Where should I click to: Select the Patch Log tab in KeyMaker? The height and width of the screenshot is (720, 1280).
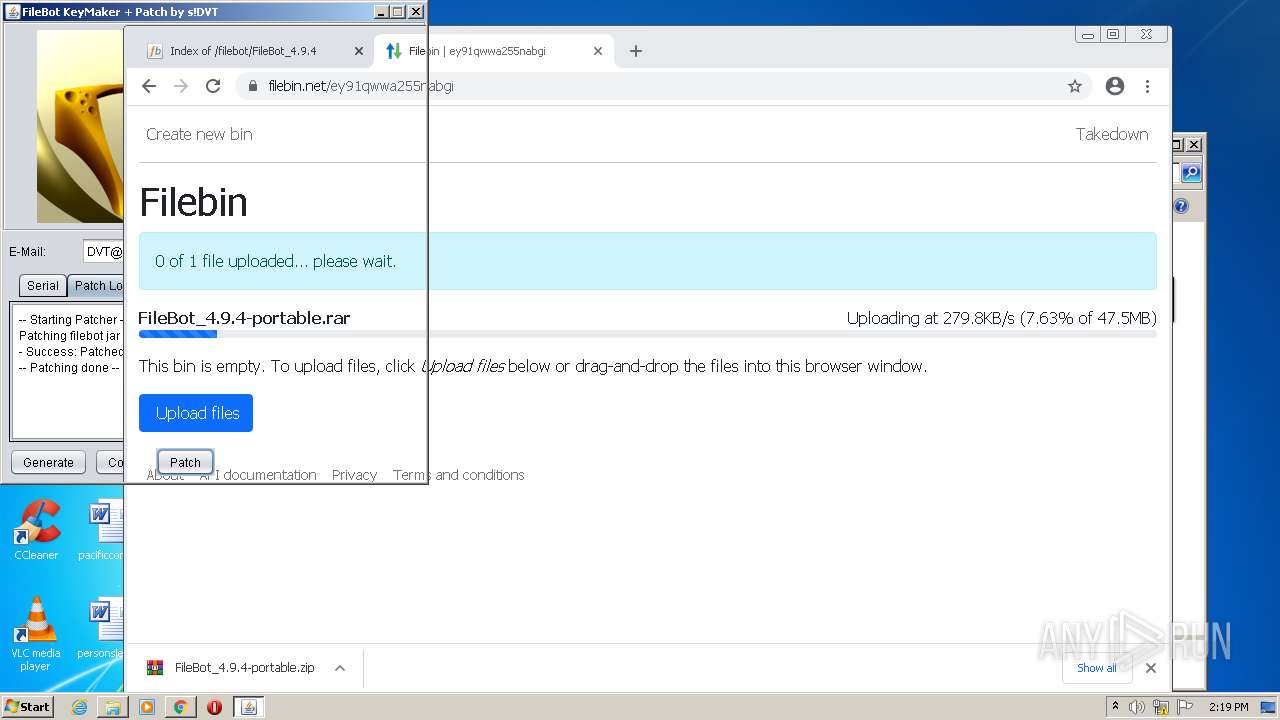pyautogui.click(x=96, y=285)
